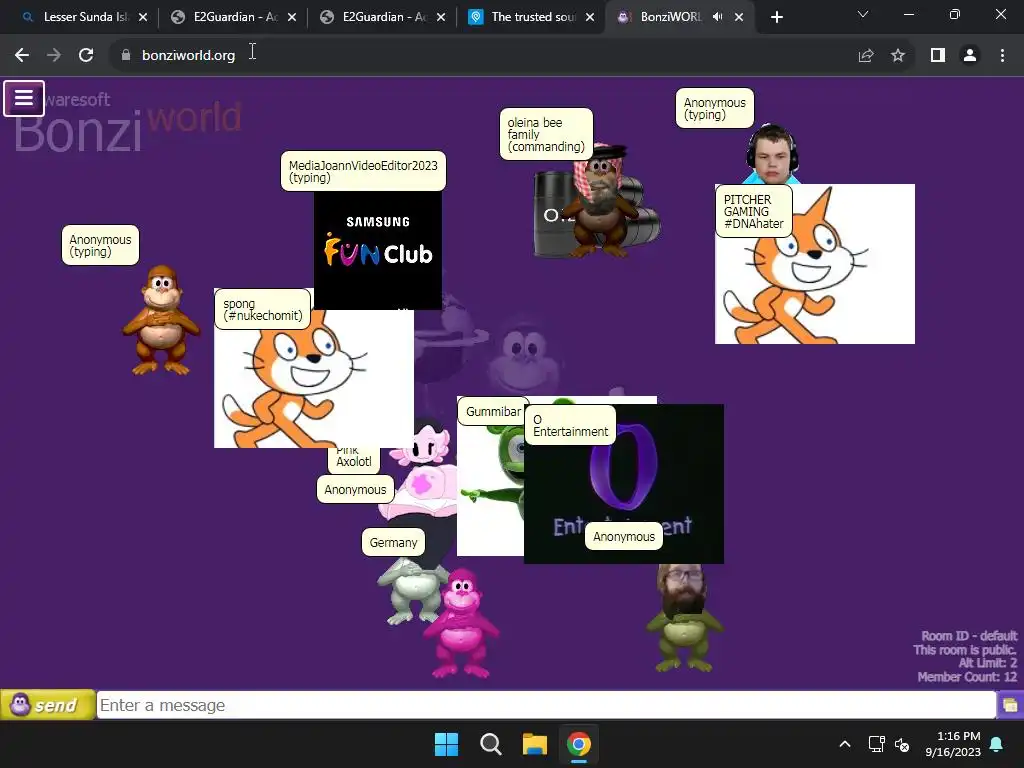This screenshot has height=768, width=1024.
Task: Open the Windows Start menu
Action: (447, 744)
